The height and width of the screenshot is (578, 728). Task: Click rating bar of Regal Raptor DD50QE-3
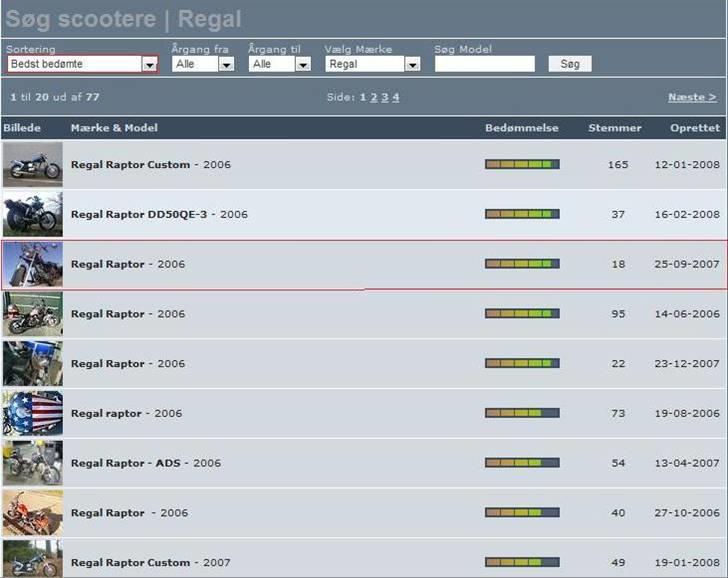[522, 214]
